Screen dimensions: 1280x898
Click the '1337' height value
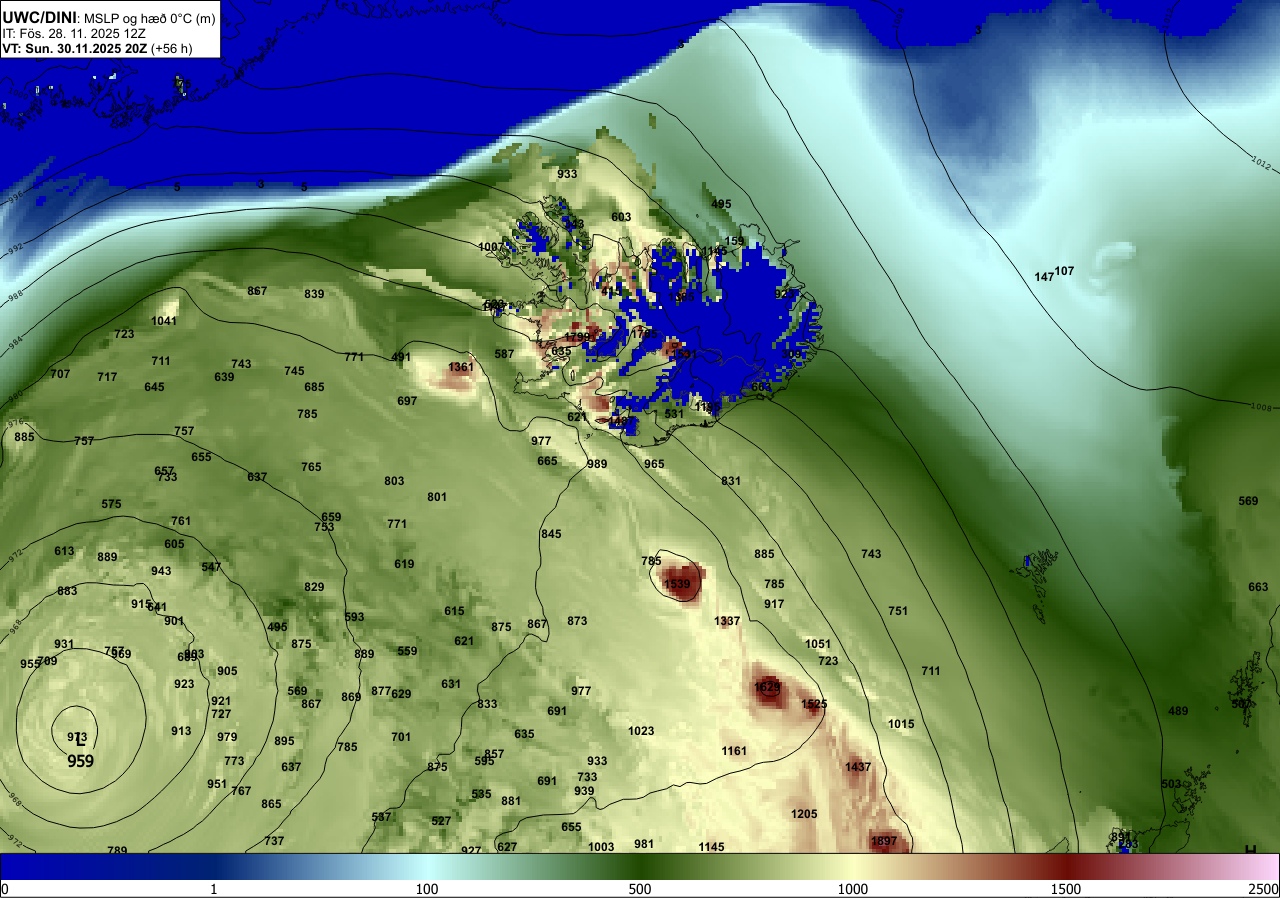[727, 621]
